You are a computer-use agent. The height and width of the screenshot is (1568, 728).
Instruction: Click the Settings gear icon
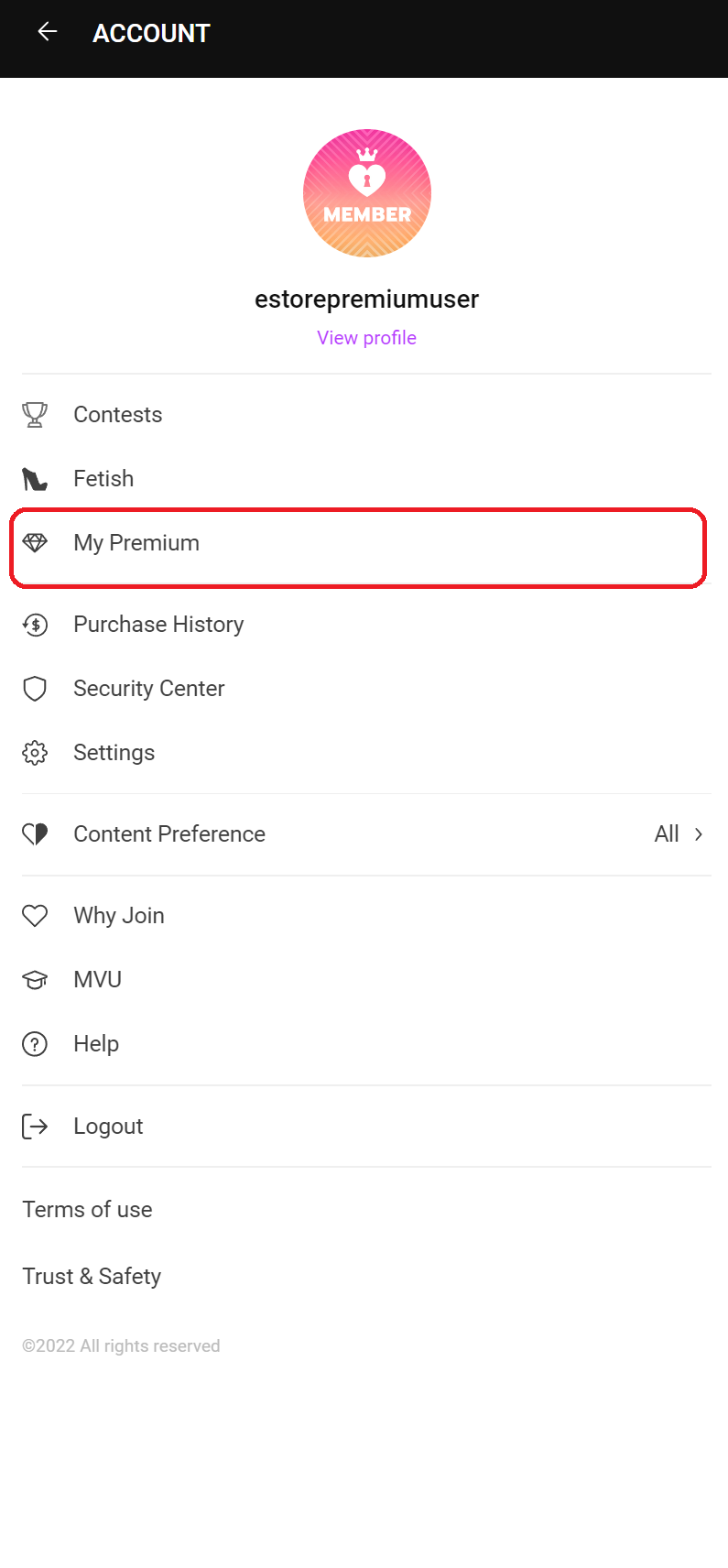[x=35, y=753]
